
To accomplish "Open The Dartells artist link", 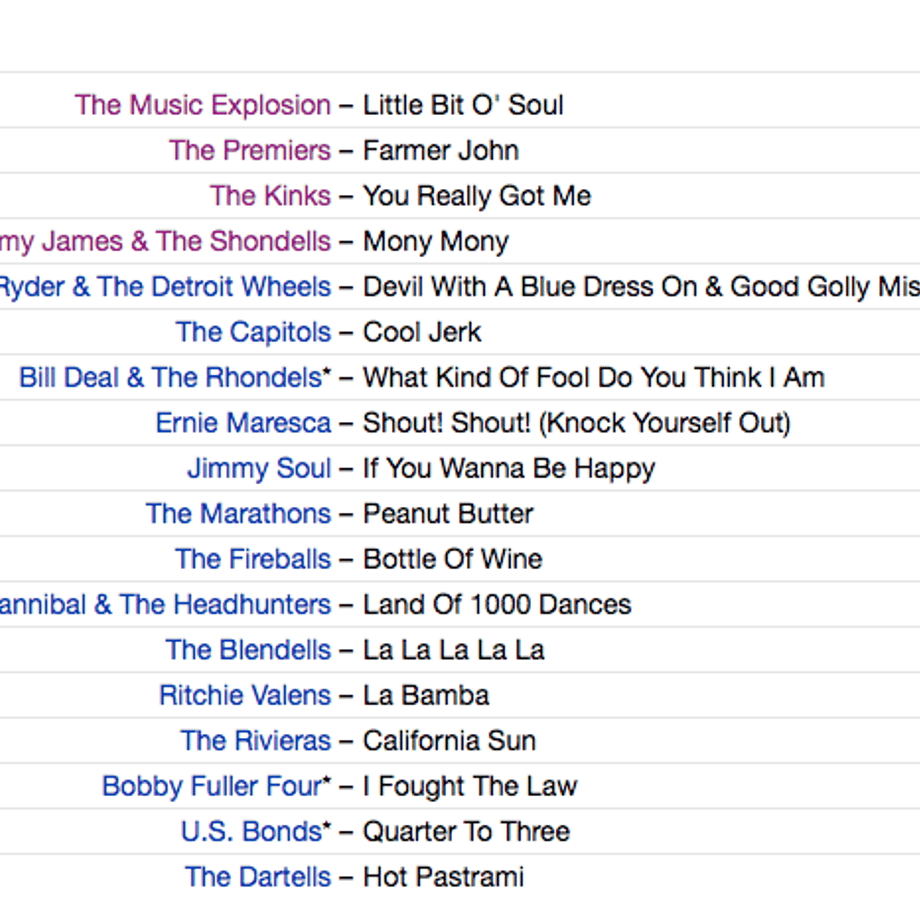I will pyautogui.click(x=258, y=877).
